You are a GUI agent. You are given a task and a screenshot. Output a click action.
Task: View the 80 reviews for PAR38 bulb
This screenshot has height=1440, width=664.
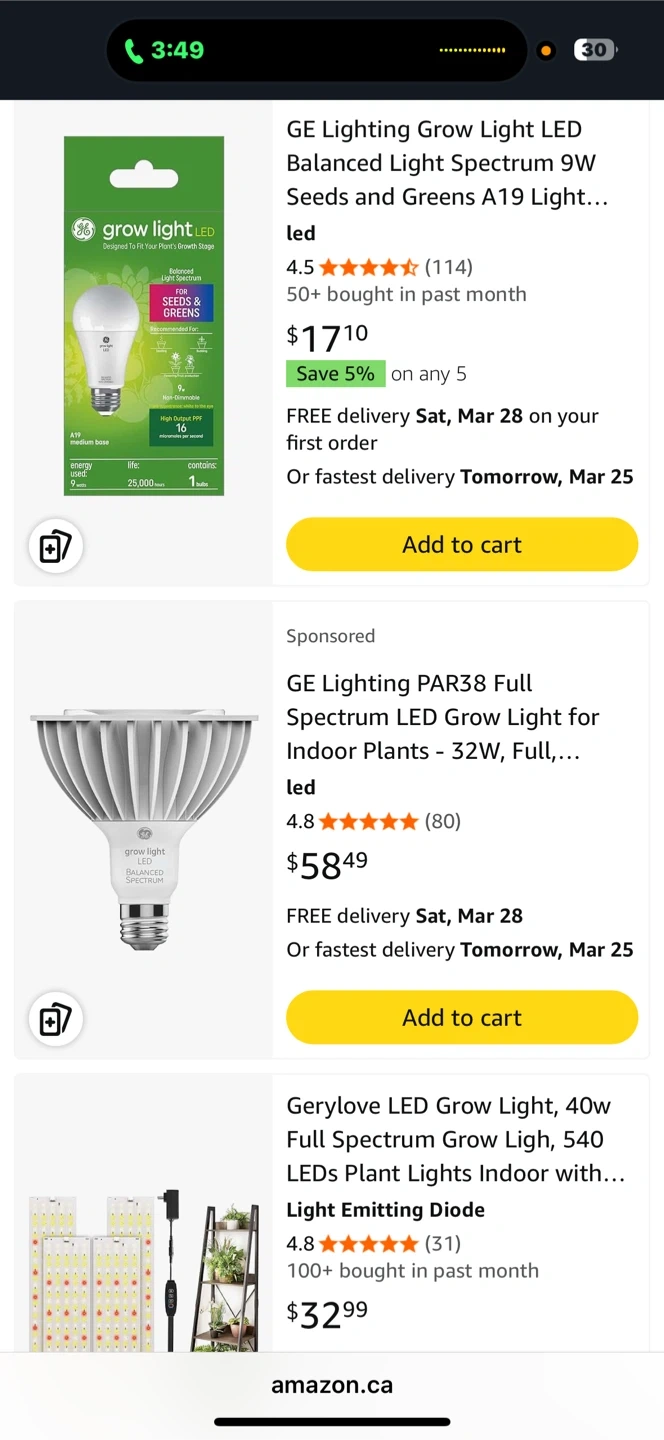point(443,822)
